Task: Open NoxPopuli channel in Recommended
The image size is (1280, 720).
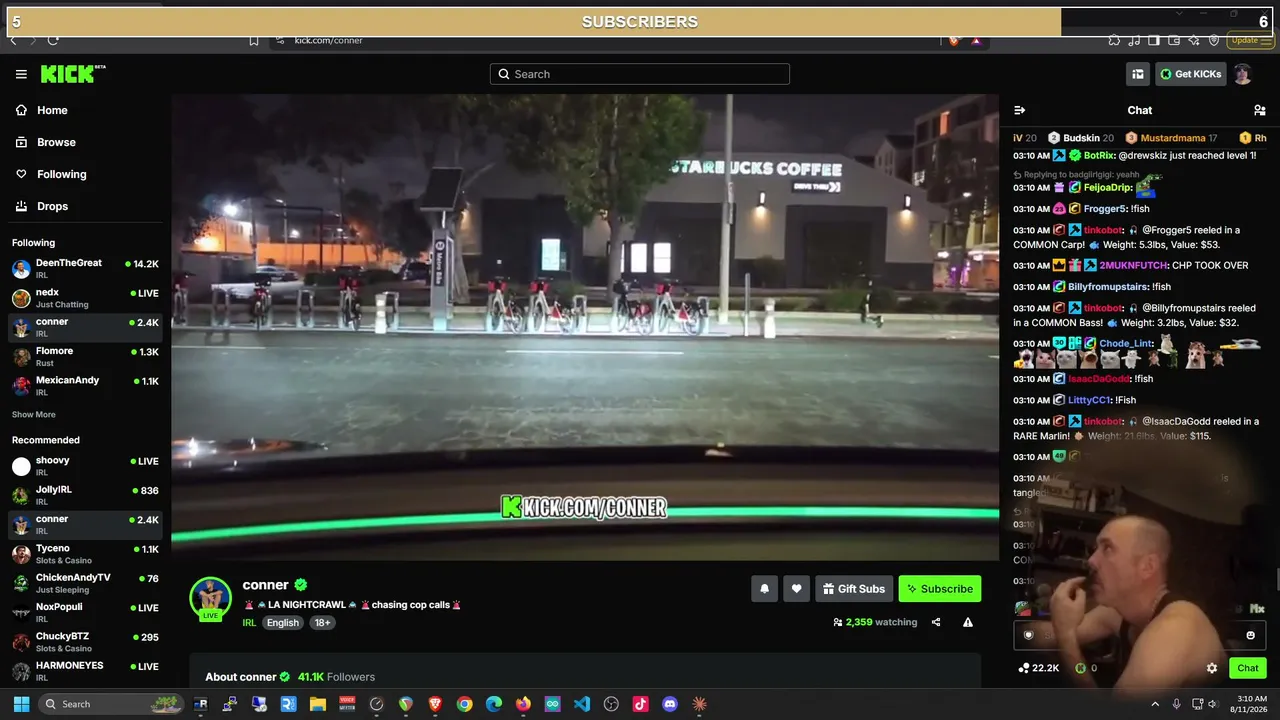Action: pos(84,612)
